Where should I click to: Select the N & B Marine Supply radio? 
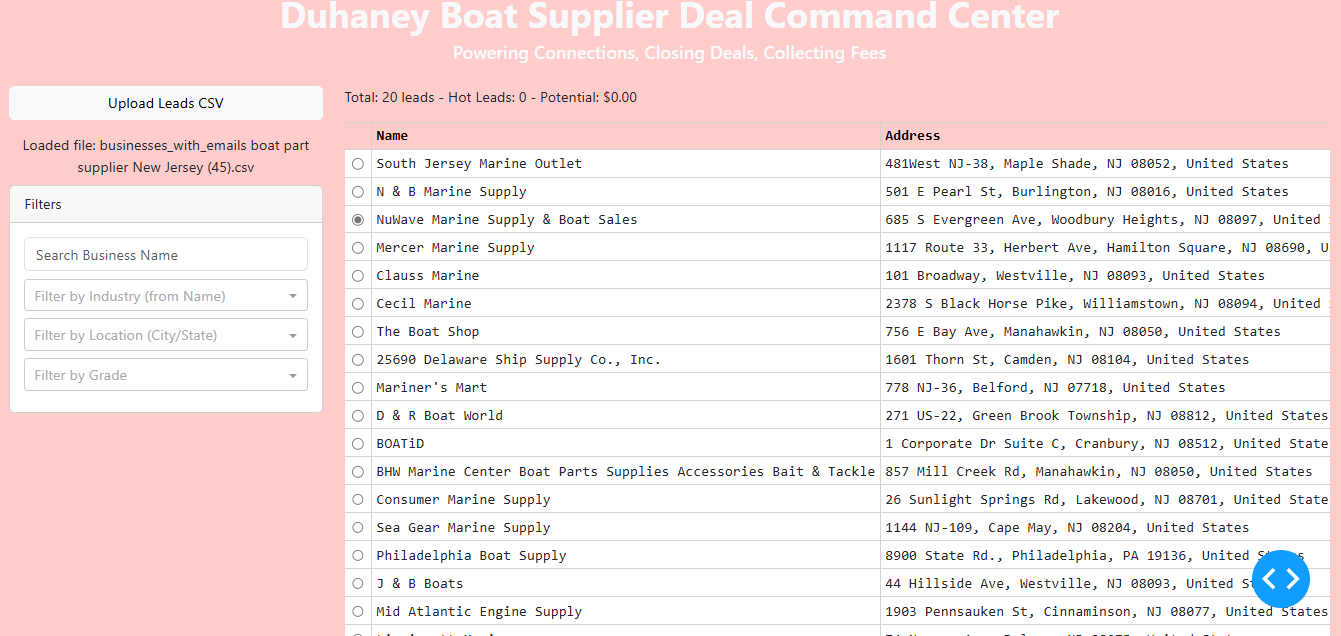tap(358, 192)
